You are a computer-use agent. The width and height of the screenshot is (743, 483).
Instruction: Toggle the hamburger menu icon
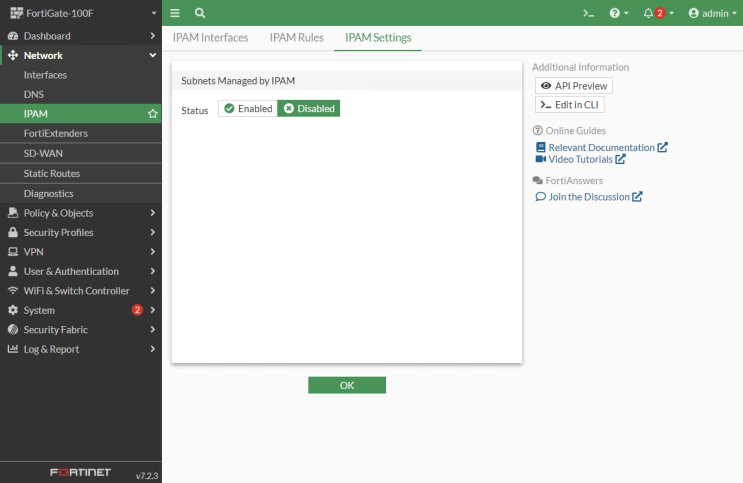pyautogui.click(x=175, y=13)
